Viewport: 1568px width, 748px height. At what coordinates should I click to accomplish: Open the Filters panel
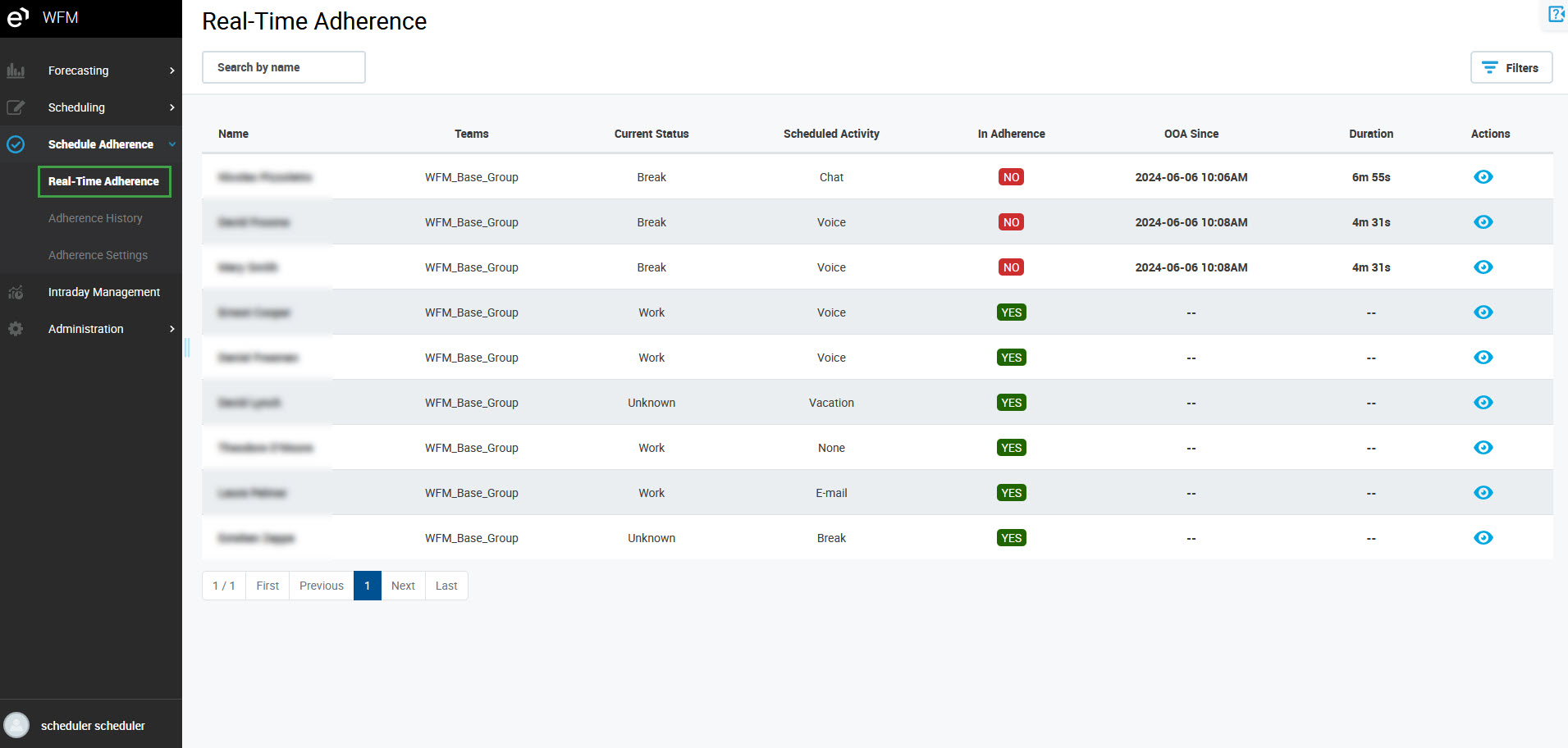pyautogui.click(x=1511, y=68)
